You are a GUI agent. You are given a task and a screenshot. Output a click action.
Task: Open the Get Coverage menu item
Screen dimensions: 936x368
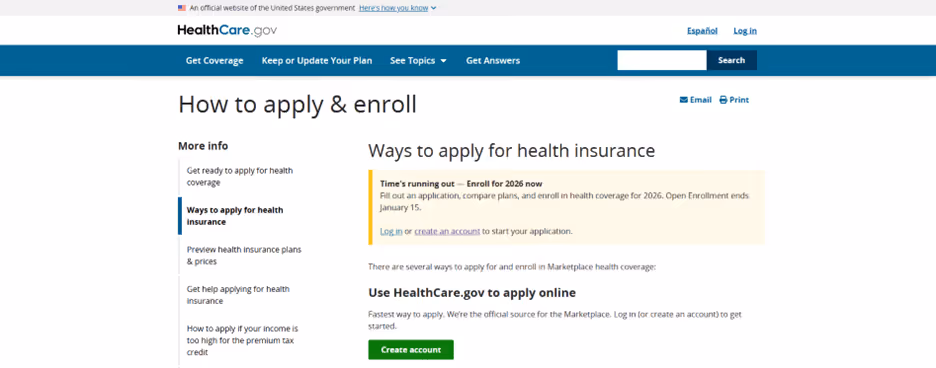(214, 60)
